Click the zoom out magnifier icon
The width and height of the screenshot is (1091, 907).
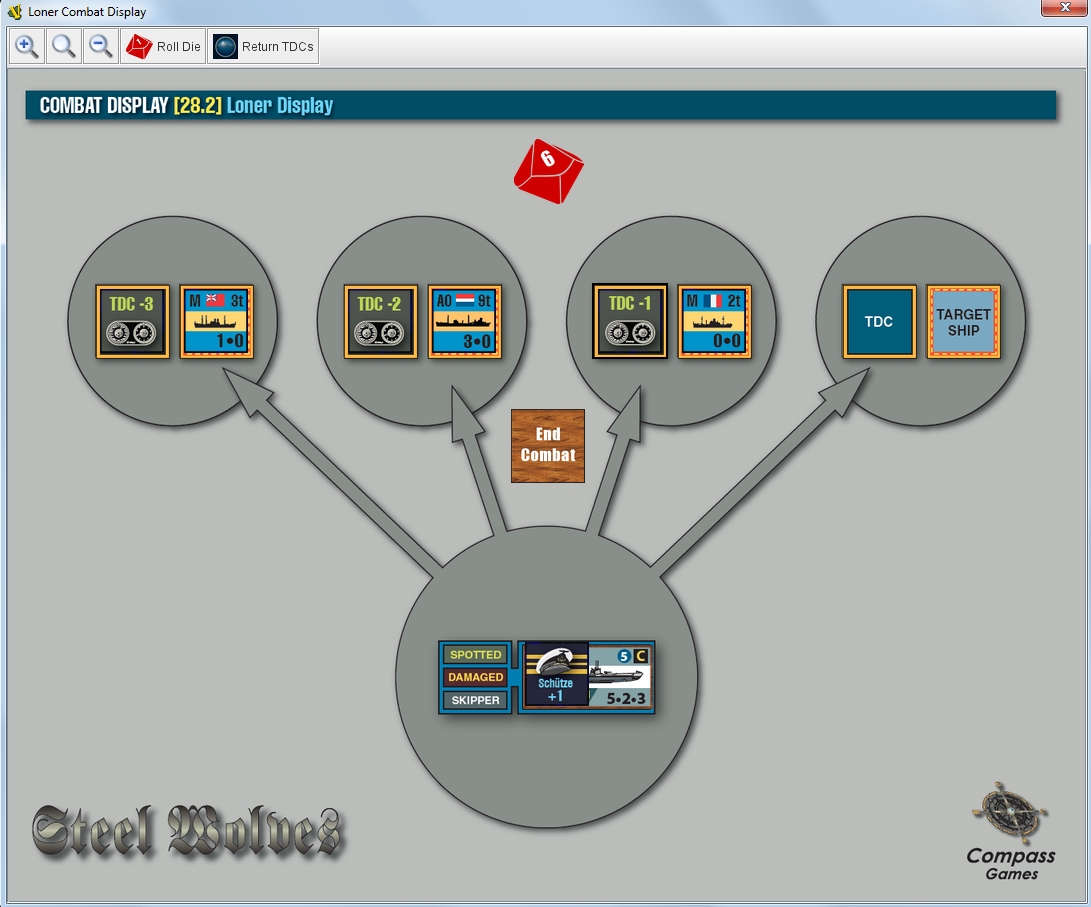pyautogui.click(x=101, y=47)
